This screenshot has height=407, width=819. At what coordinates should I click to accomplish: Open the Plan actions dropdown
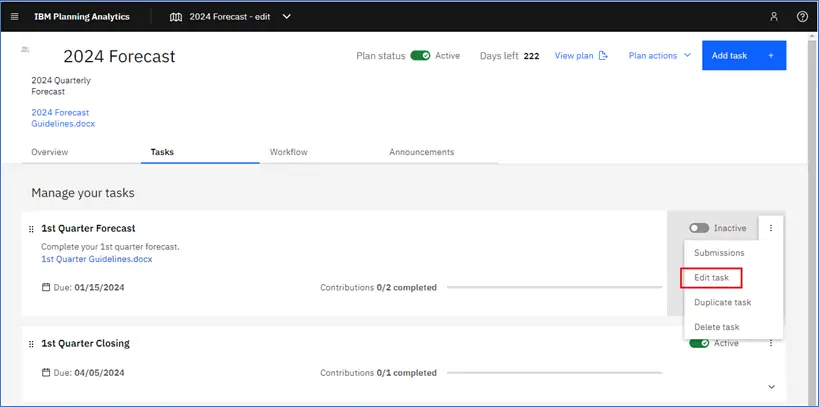point(660,55)
